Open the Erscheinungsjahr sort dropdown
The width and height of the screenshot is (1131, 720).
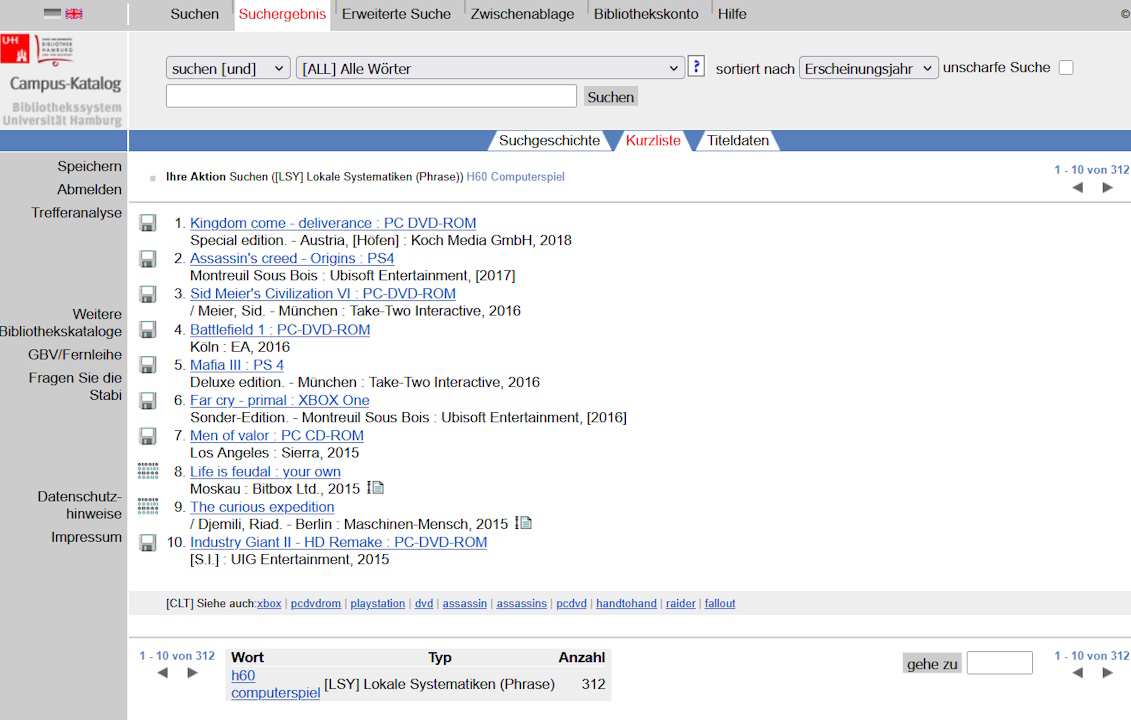tap(868, 69)
